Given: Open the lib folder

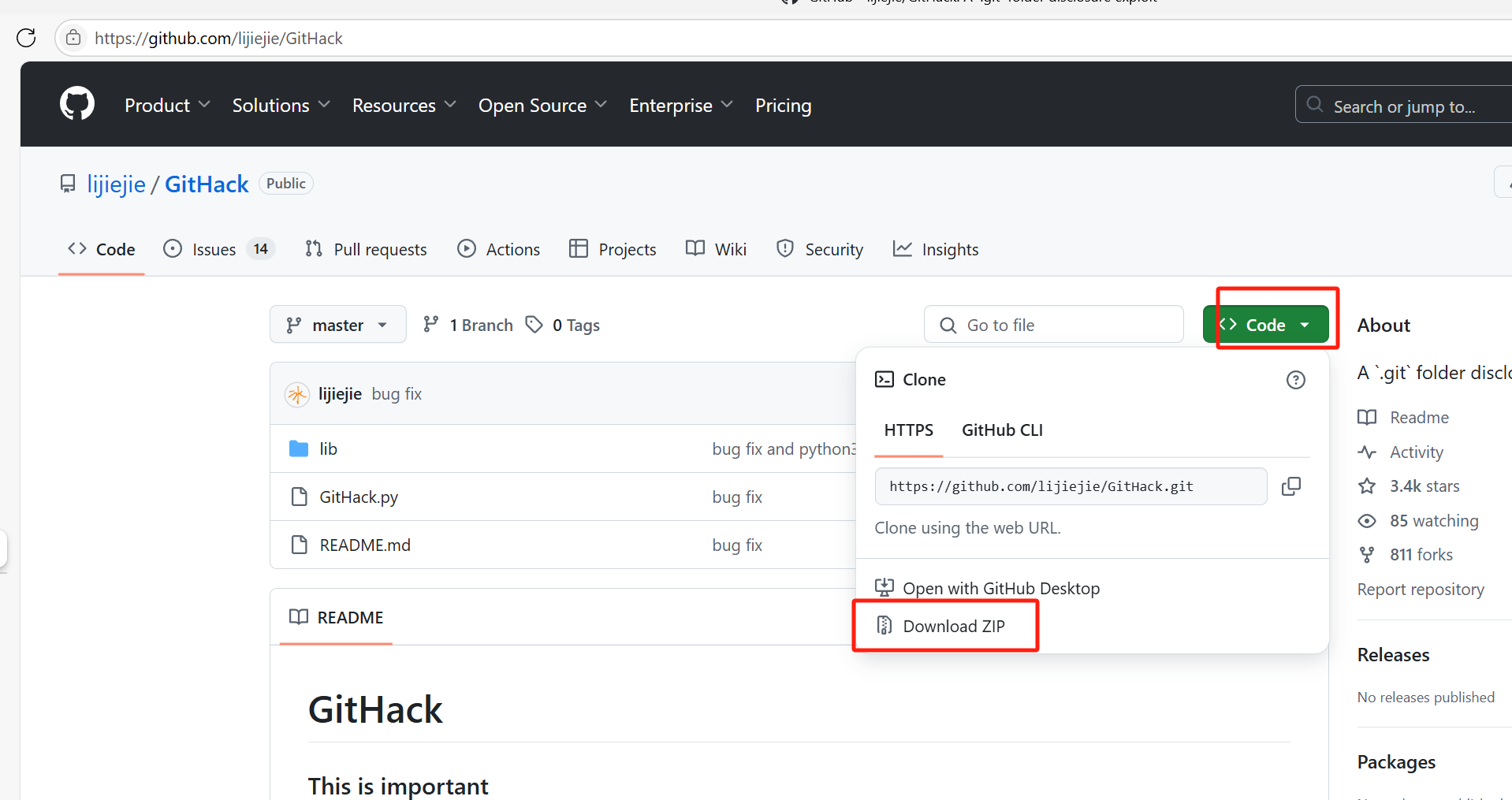Looking at the screenshot, I should click(328, 448).
